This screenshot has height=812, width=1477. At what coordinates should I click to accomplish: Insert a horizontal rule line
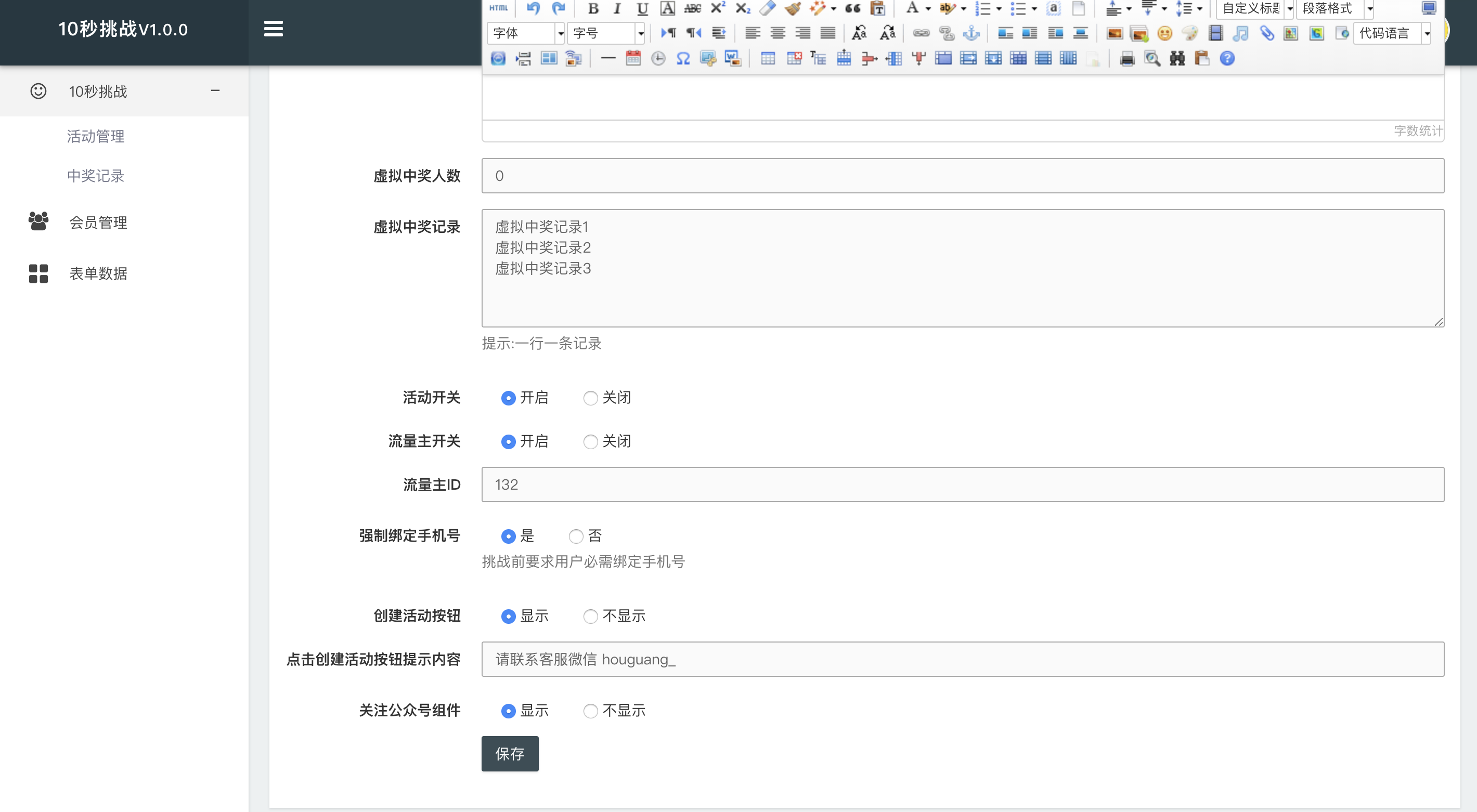(x=608, y=58)
